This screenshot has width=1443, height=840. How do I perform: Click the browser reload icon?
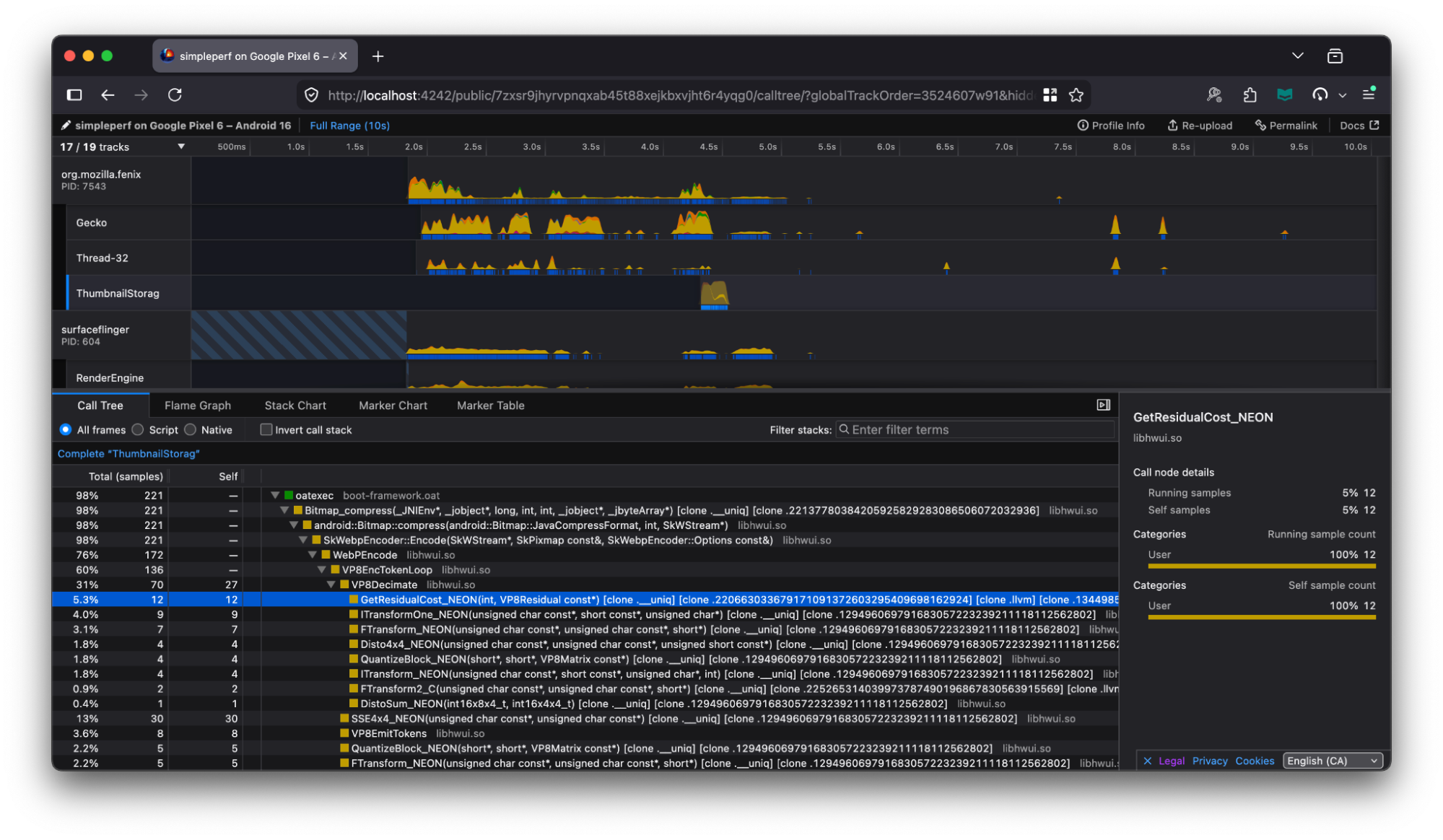175,95
